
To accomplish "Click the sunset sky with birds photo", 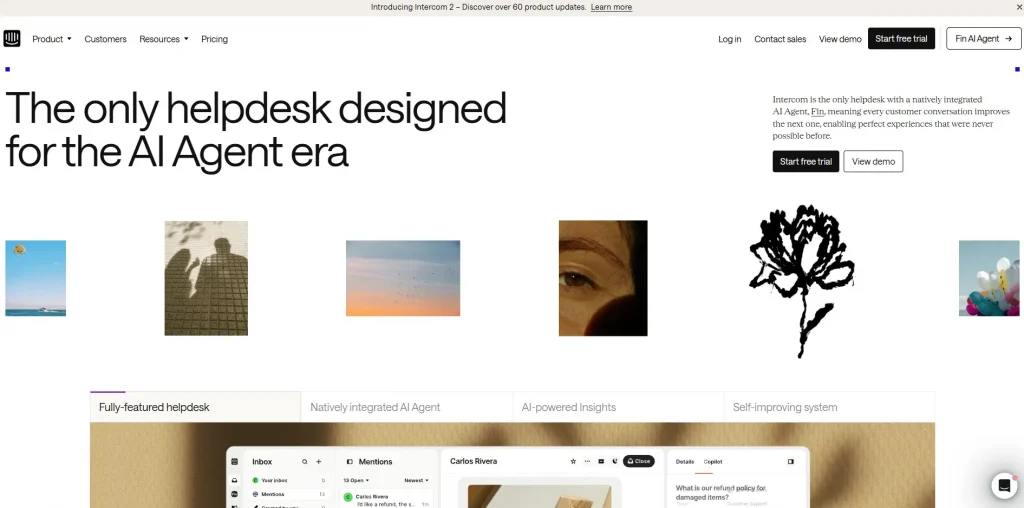I will pos(403,278).
